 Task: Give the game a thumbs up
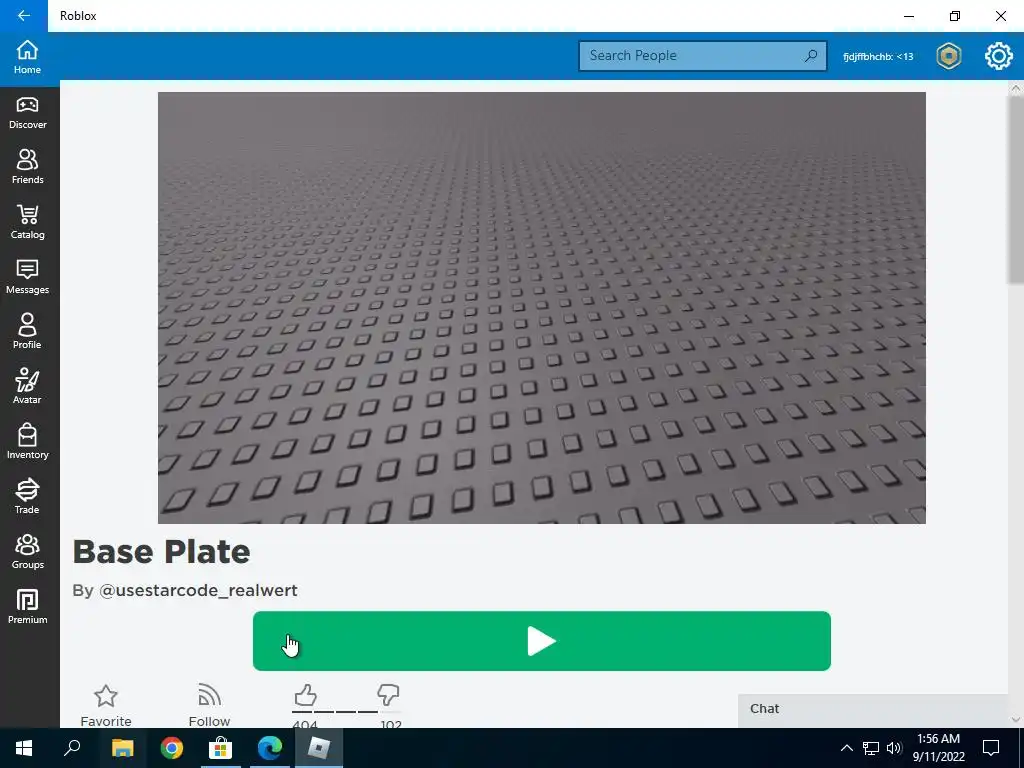pyautogui.click(x=305, y=695)
